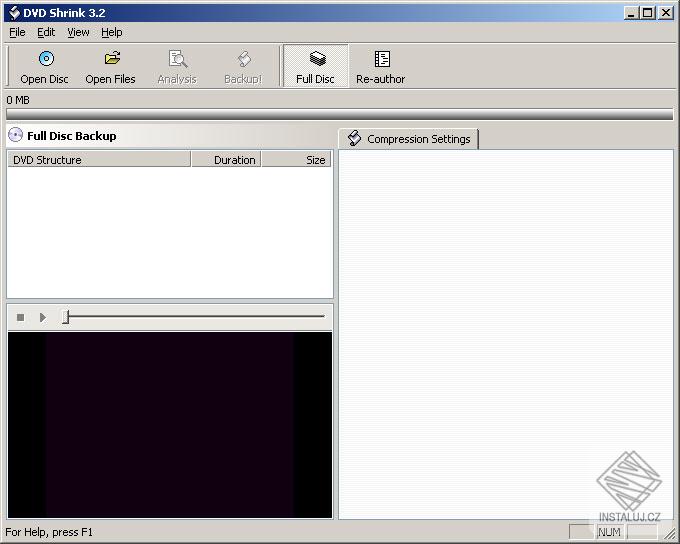
Task: Select the Compression Settings tab
Action: tap(409, 139)
